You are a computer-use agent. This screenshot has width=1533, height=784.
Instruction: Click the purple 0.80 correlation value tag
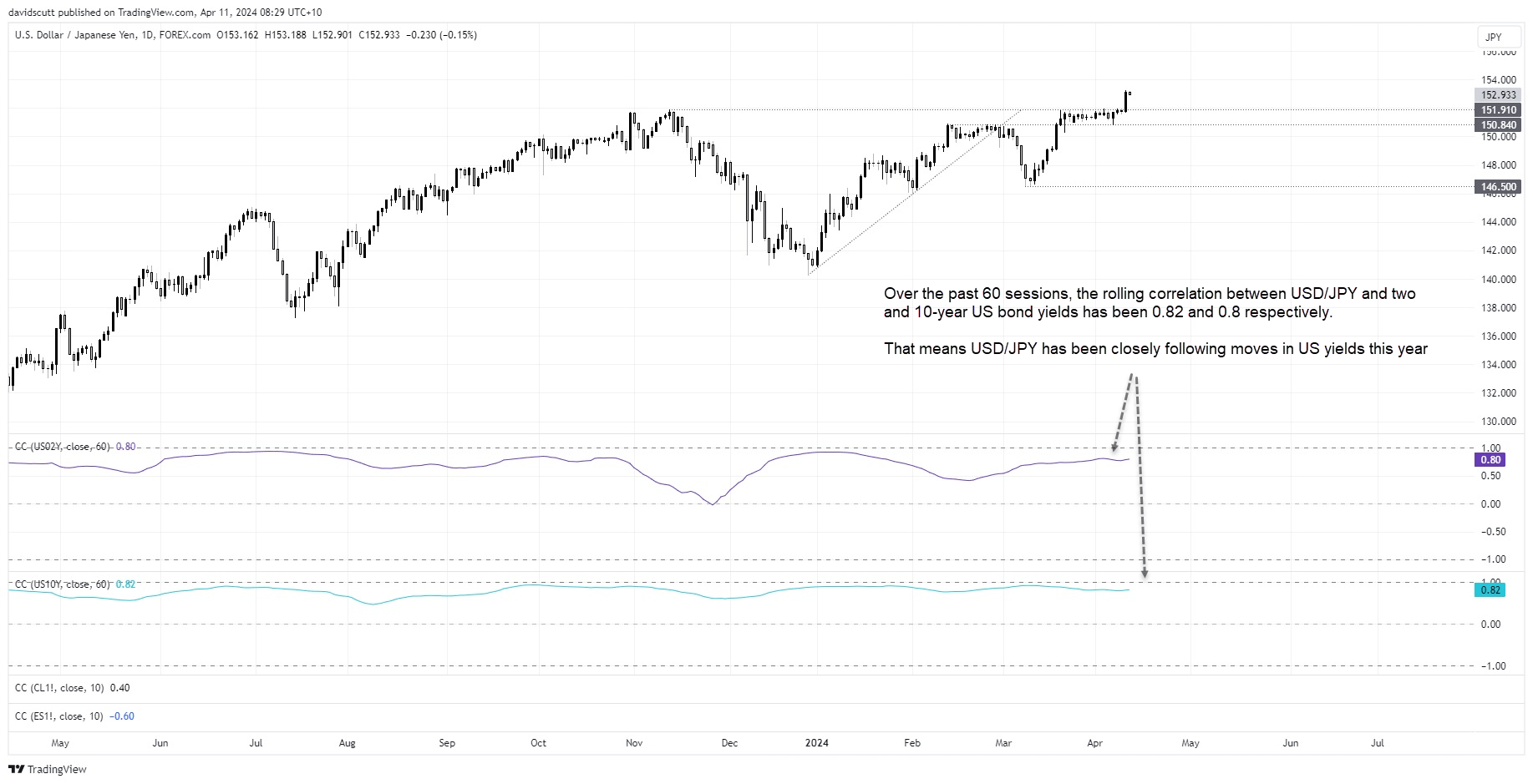[1491, 460]
